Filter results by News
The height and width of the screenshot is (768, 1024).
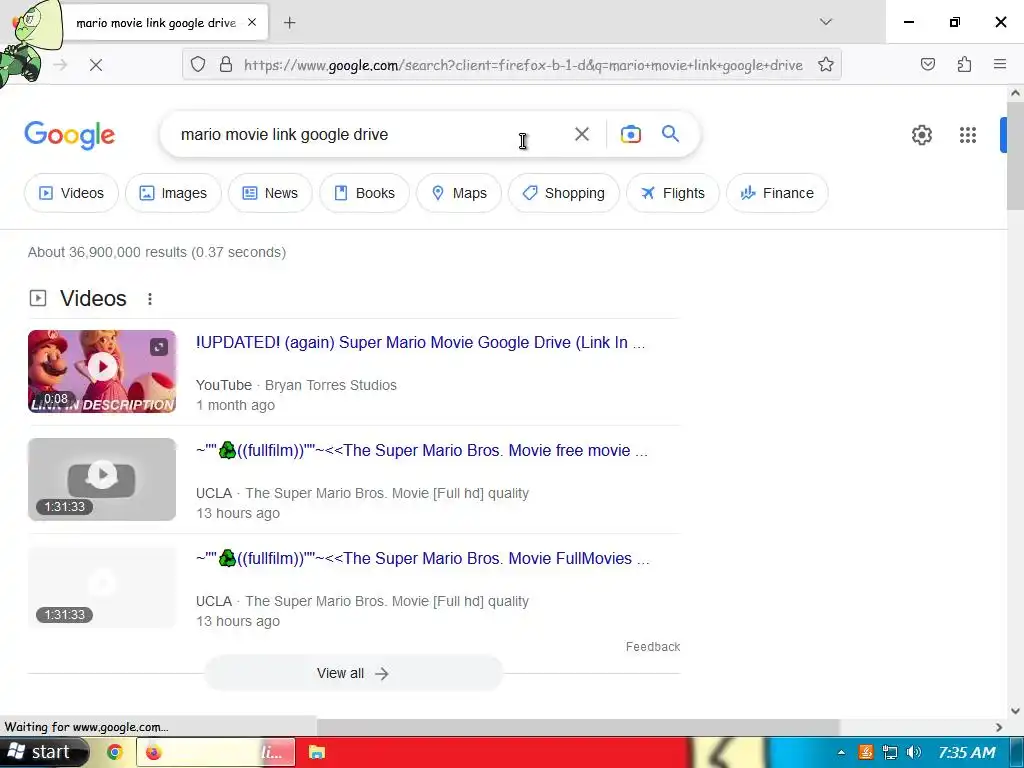click(270, 193)
